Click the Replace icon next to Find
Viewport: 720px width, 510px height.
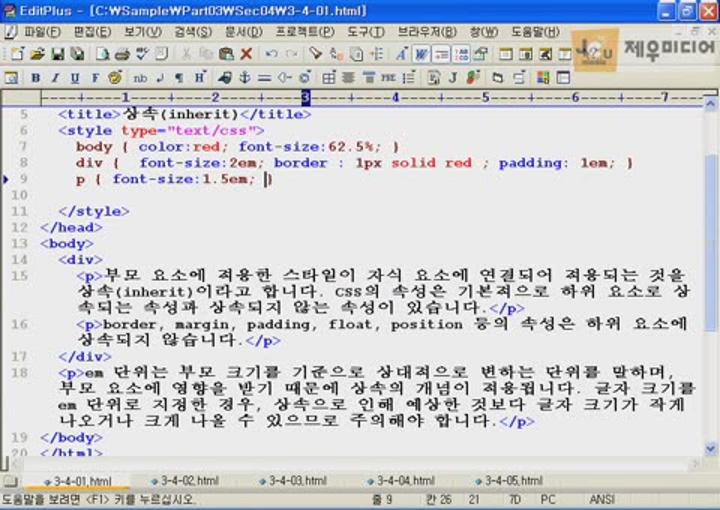(x=336, y=54)
